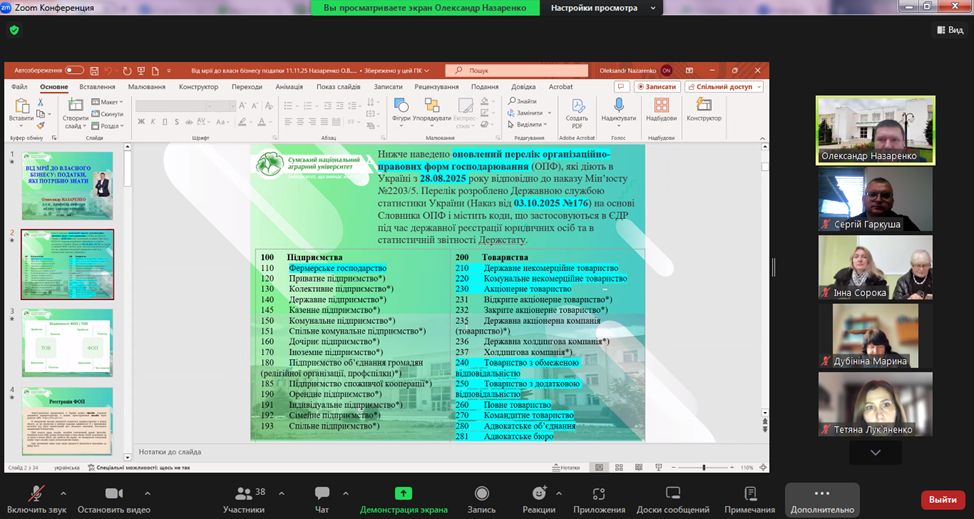Open the Участники participants panel

coord(243,493)
